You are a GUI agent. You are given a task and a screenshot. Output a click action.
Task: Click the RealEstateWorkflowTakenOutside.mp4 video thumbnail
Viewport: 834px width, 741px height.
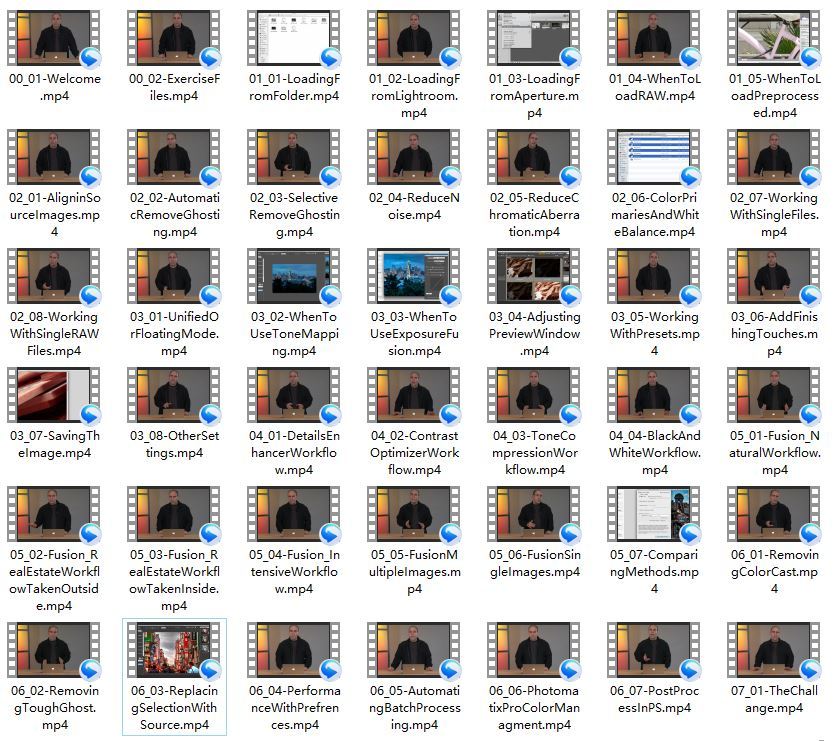coord(54,515)
